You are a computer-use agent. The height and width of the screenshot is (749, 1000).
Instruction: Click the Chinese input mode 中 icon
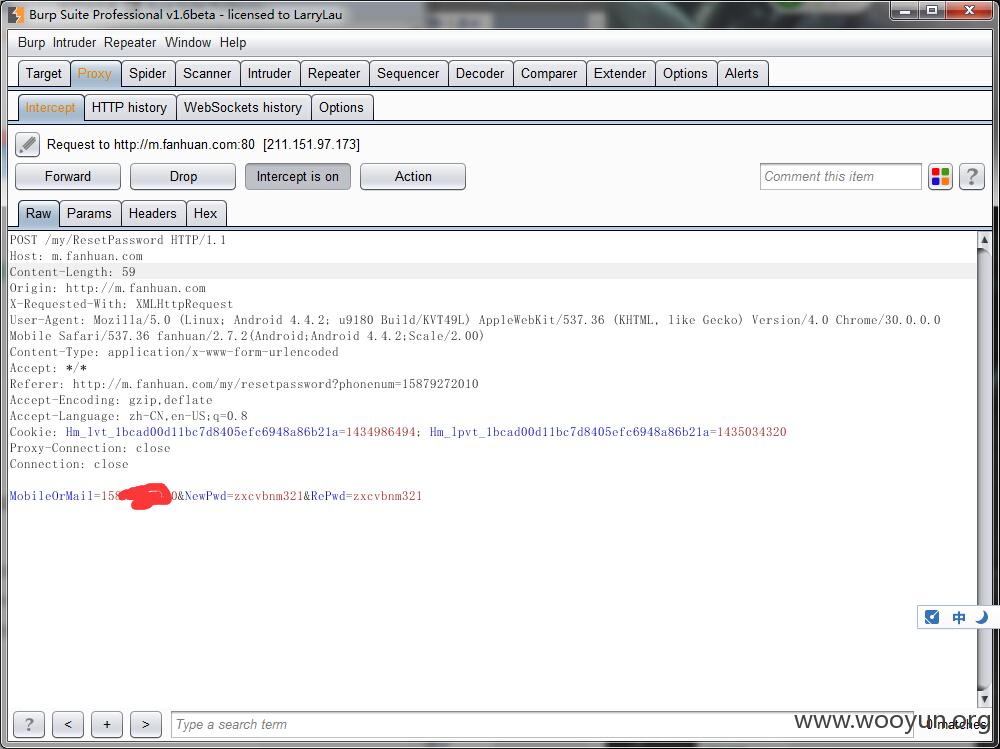pyautogui.click(x=959, y=617)
